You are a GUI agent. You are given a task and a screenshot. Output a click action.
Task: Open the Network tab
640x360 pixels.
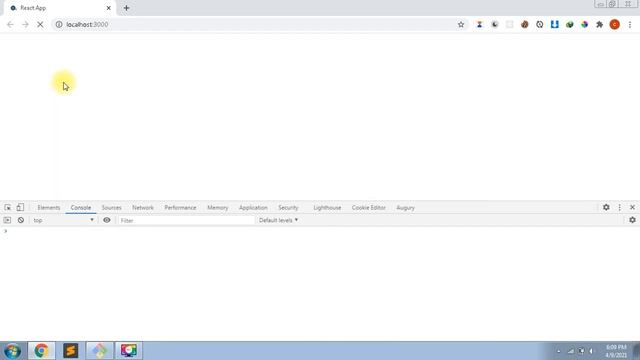(x=143, y=207)
